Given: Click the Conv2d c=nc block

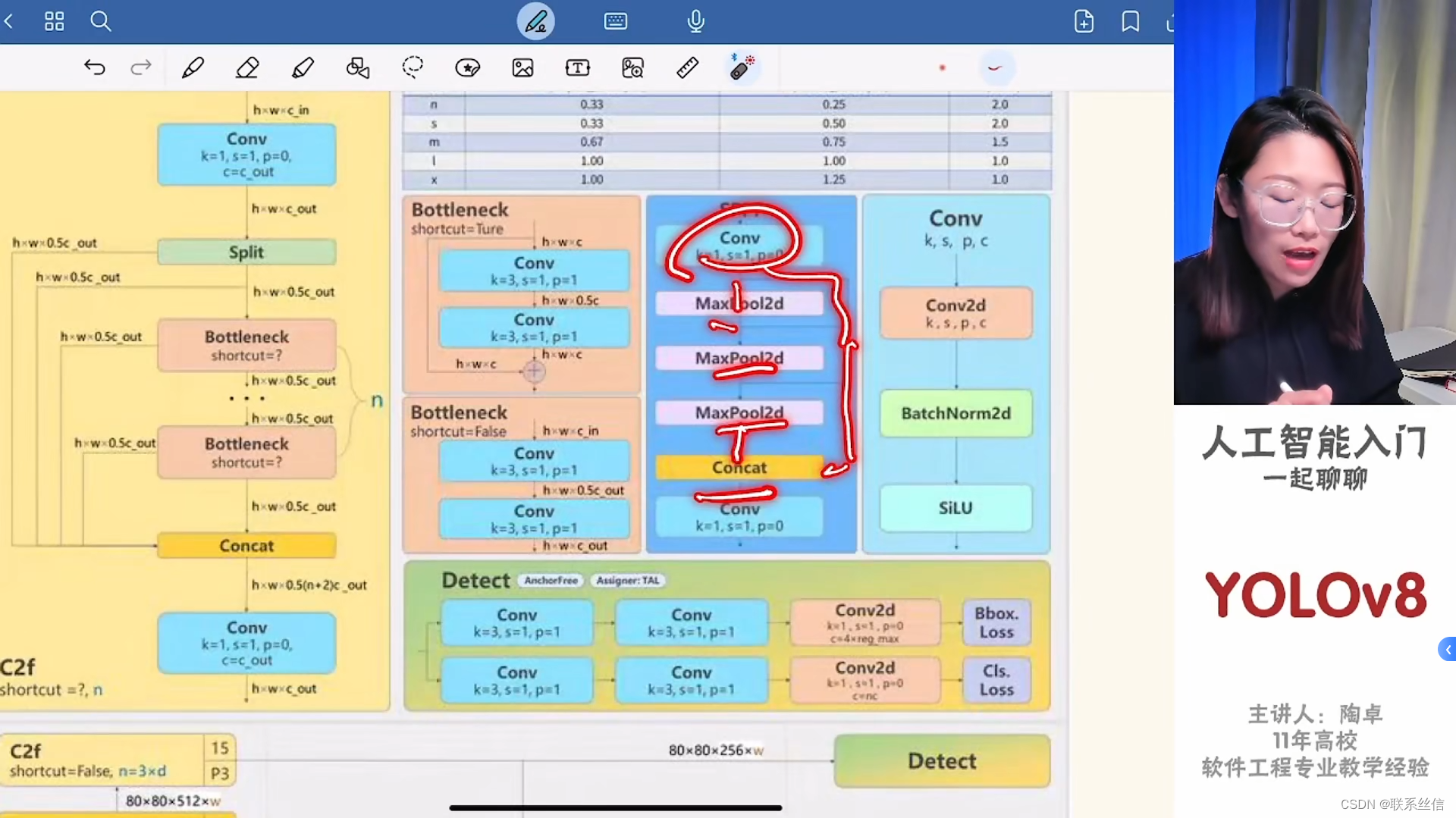Looking at the screenshot, I should (x=864, y=680).
